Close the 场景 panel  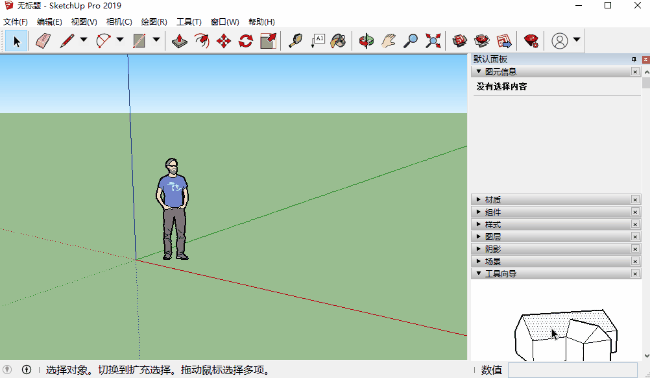pos(635,262)
